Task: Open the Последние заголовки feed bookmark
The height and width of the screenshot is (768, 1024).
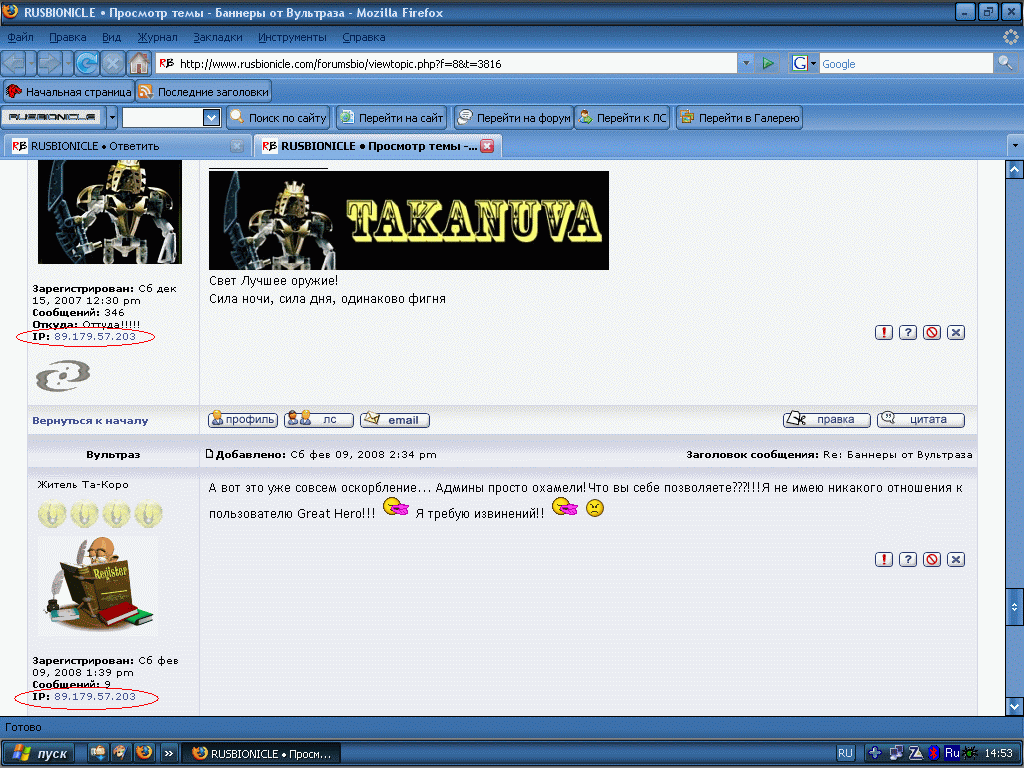Action: tap(204, 91)
